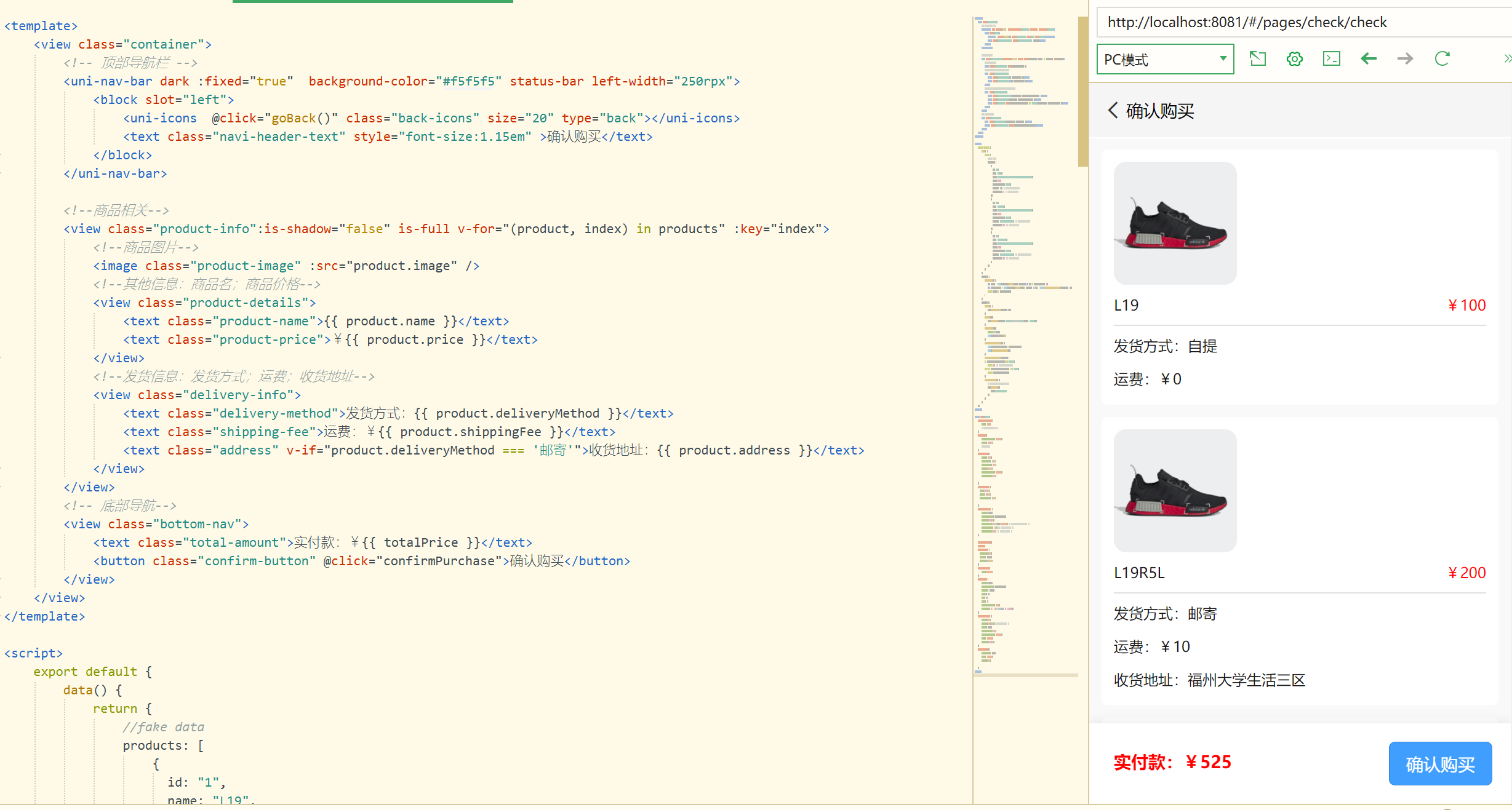Select the L19 product name text

pos(1126,306)
